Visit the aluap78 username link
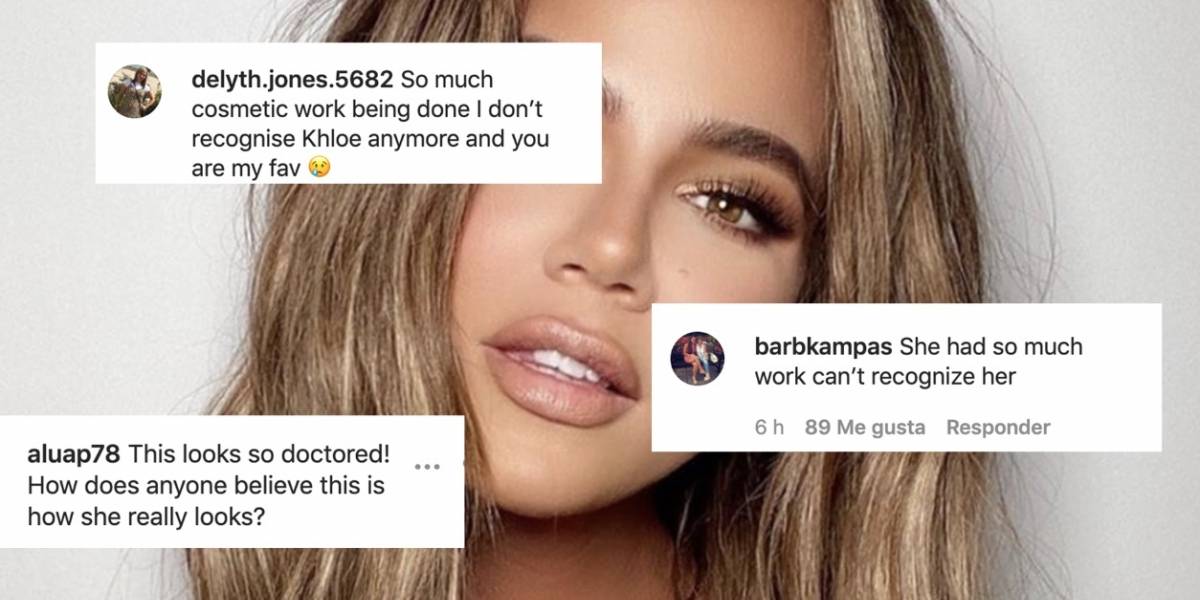Screen dimensions: 1200x600 coord(74,455)
